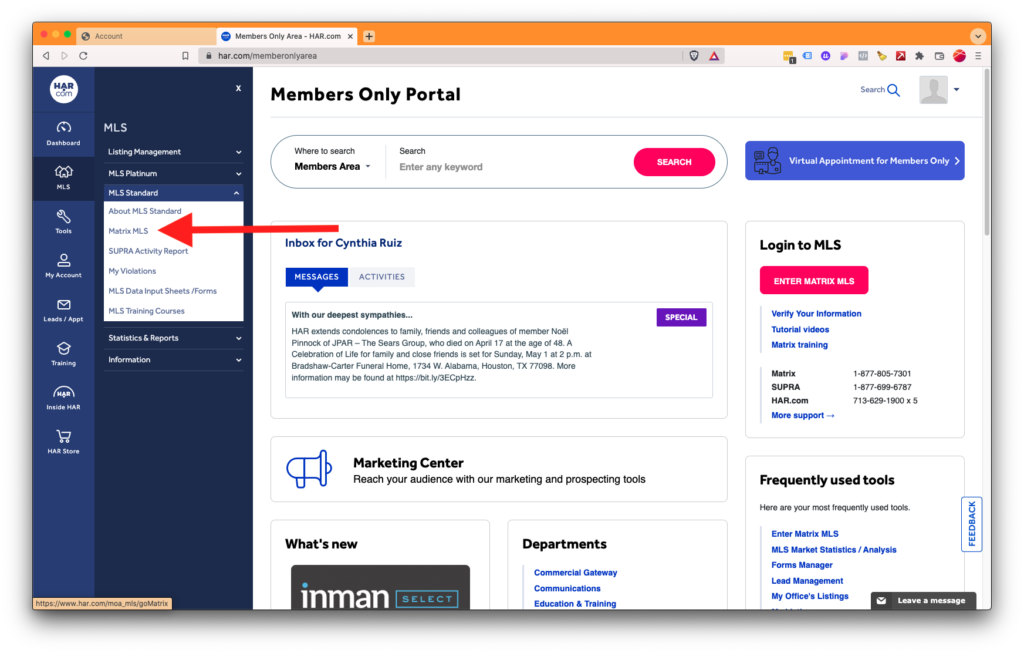This screenshot has width=1024, height=653.
Task: Click Leave a message chat button
Action: pos(923,601)
